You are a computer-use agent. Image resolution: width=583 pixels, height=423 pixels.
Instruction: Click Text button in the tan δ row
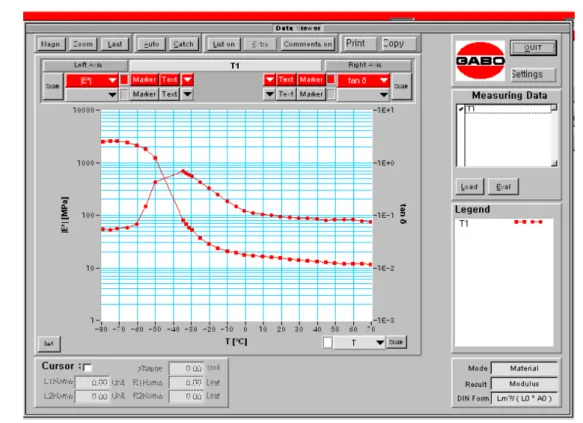coord(286,80)
